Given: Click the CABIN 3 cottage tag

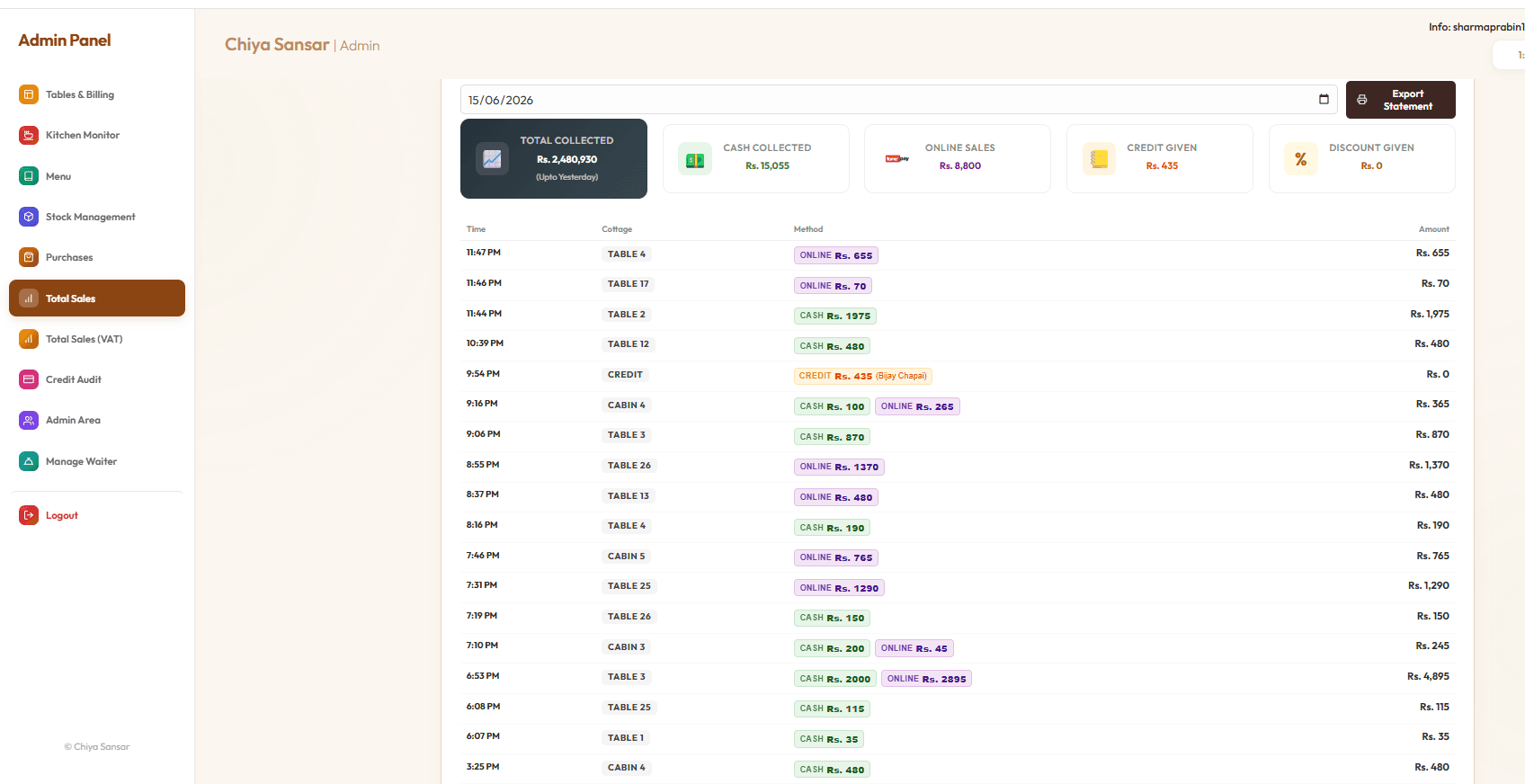Looking at the screenshot, I should [626, 647].
